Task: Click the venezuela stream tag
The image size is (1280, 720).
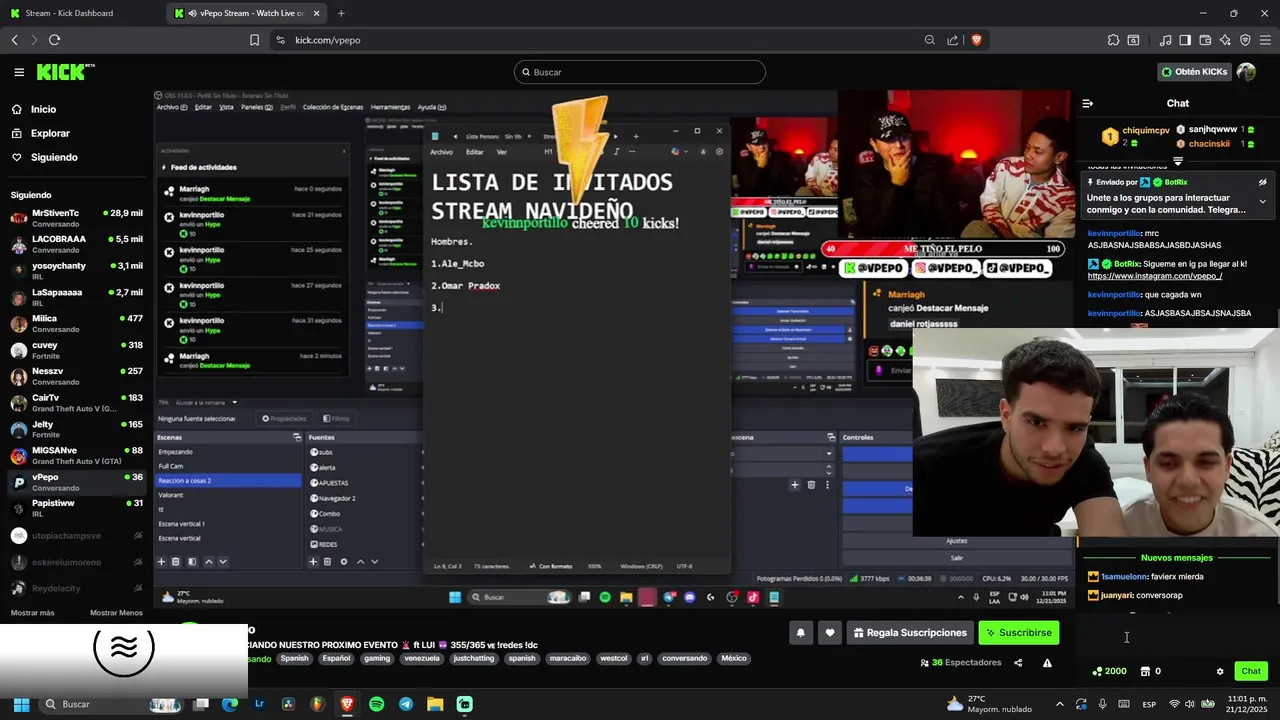Action: pos(422,659)
